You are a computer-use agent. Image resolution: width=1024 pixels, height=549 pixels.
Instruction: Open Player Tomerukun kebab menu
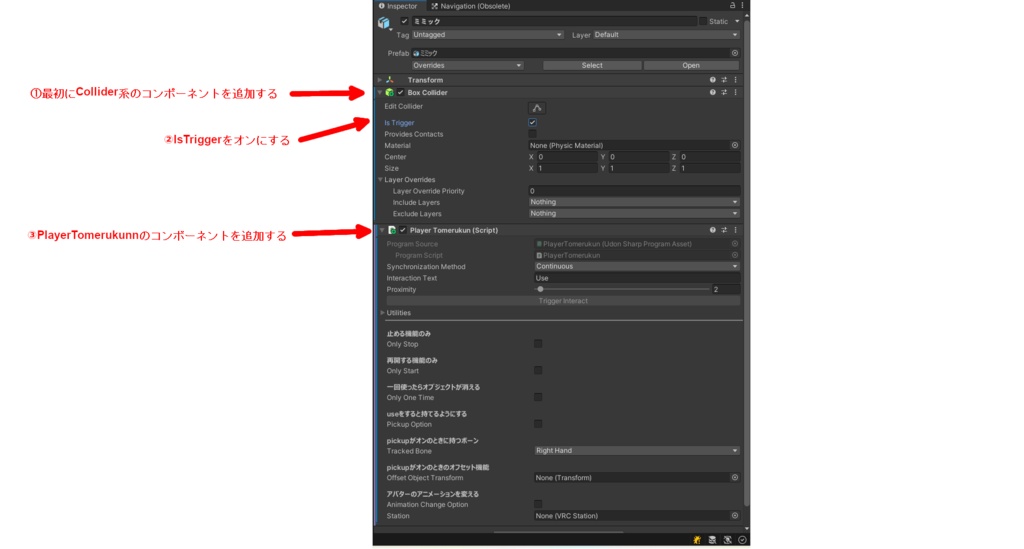(x=735, y=230)
